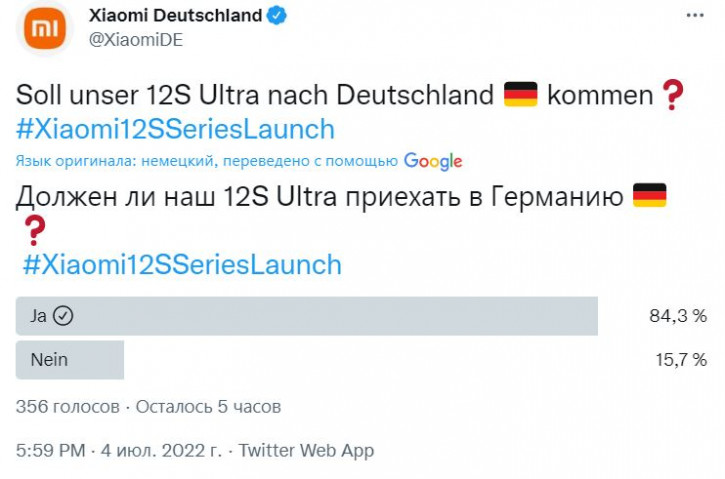Click the 84,3 % result value
The image size is (725, 479).
point(678,316)
